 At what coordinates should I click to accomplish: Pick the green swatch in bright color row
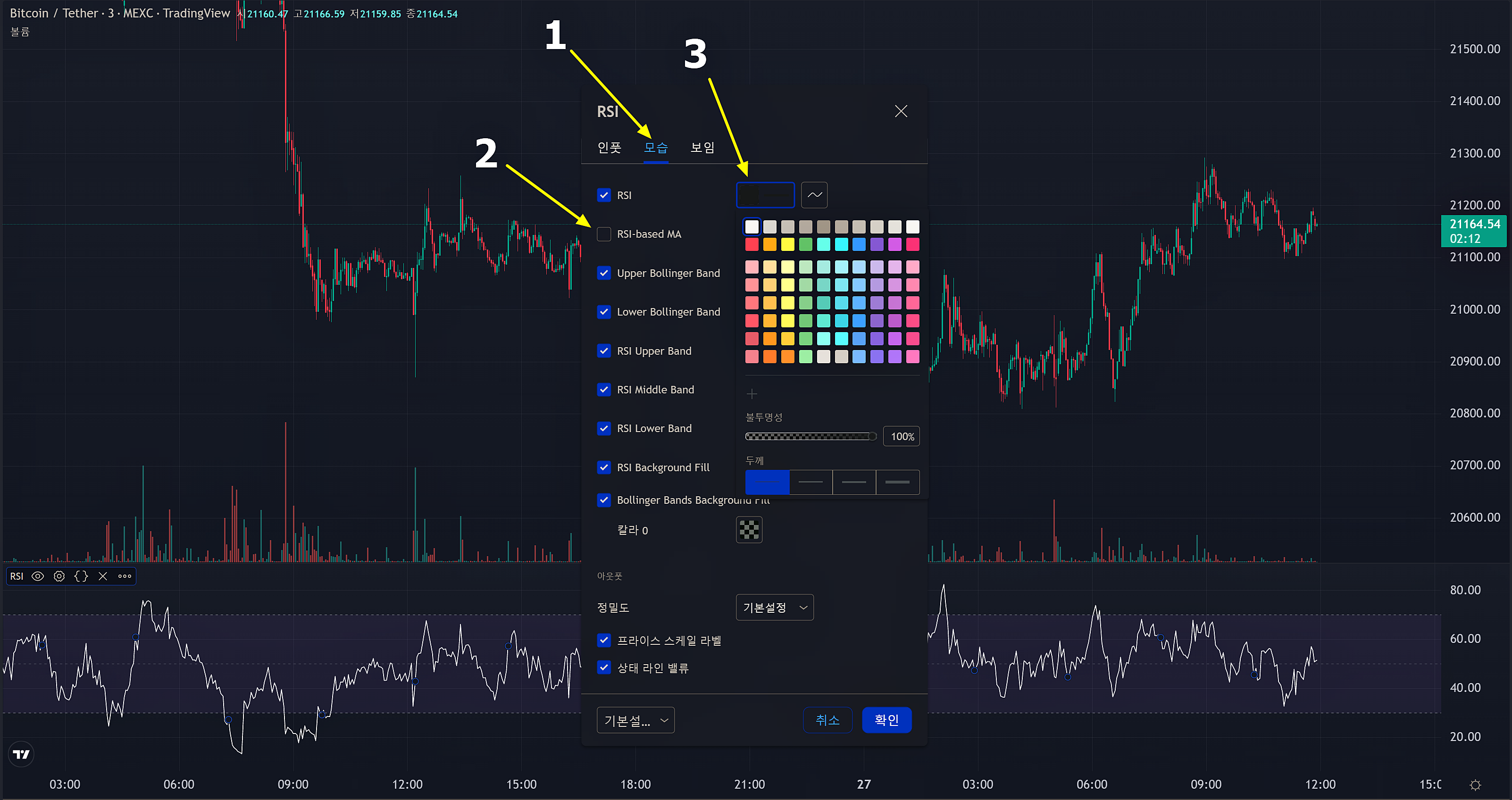[806, 244]
